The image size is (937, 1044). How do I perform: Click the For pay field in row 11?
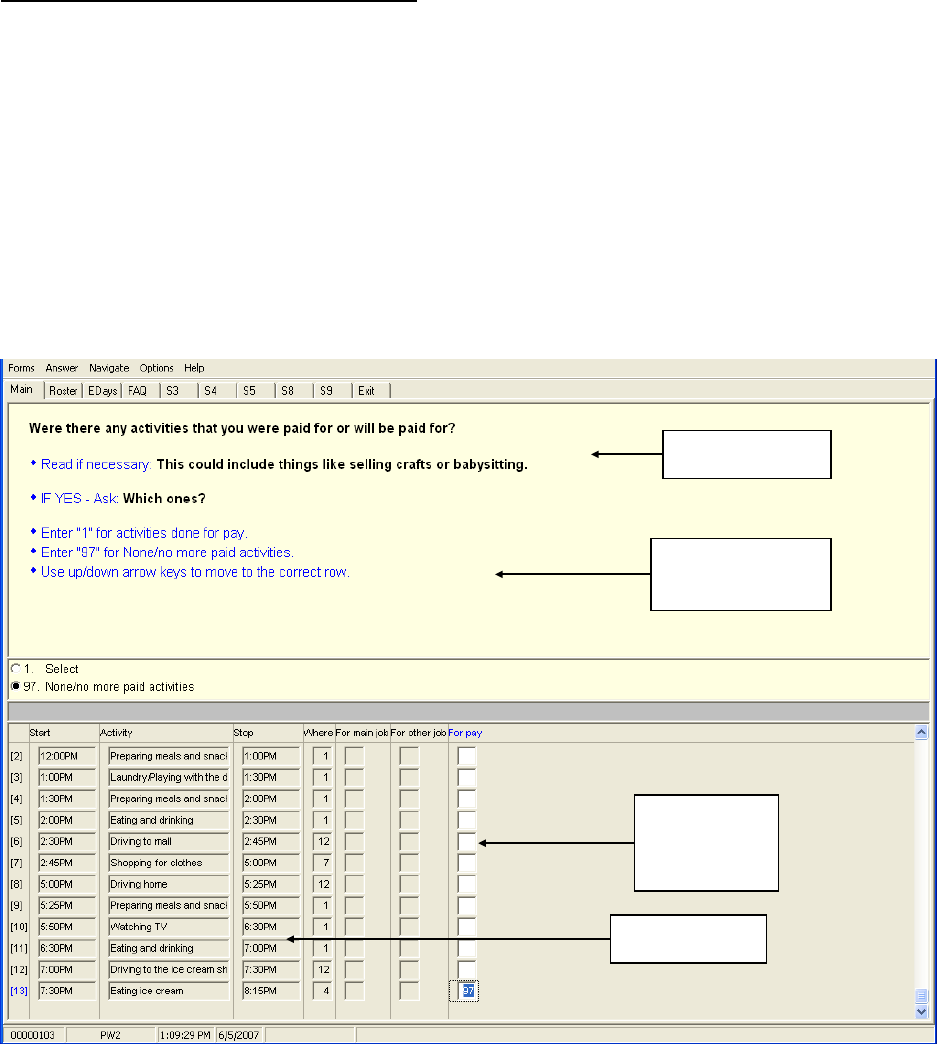click(467, 948)
